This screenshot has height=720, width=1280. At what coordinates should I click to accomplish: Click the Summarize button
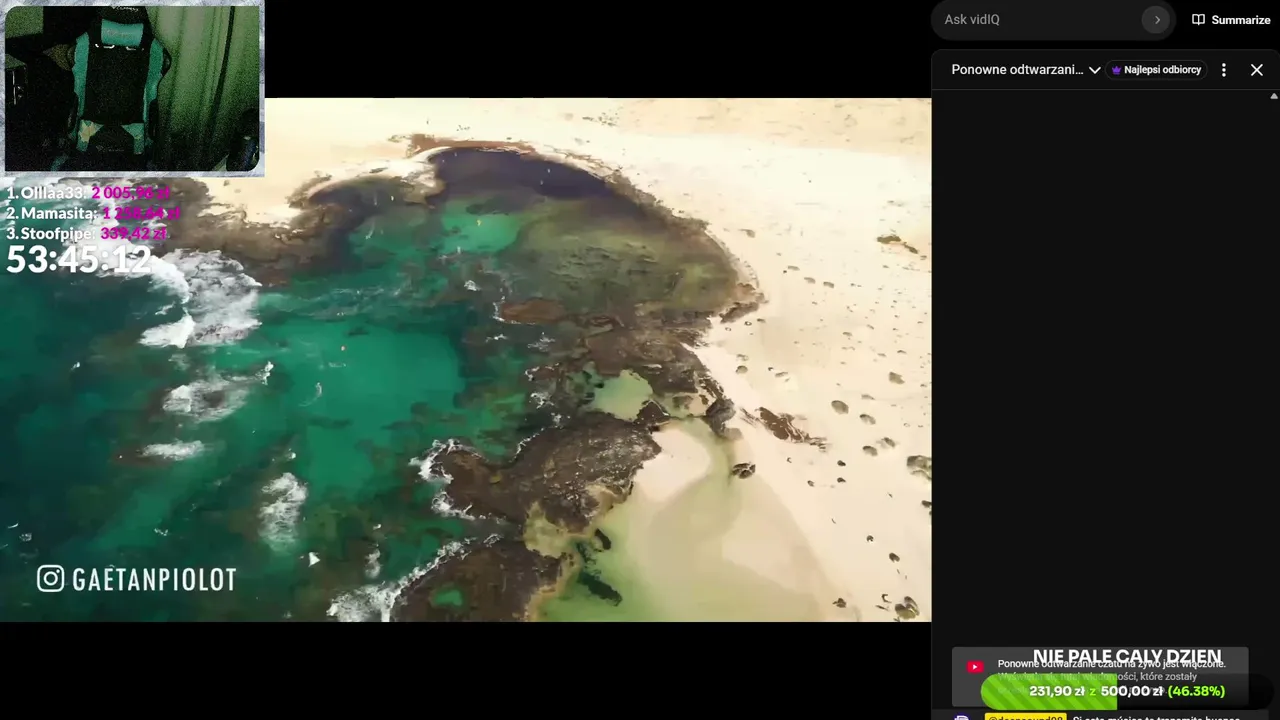[x=1231, y=20]
